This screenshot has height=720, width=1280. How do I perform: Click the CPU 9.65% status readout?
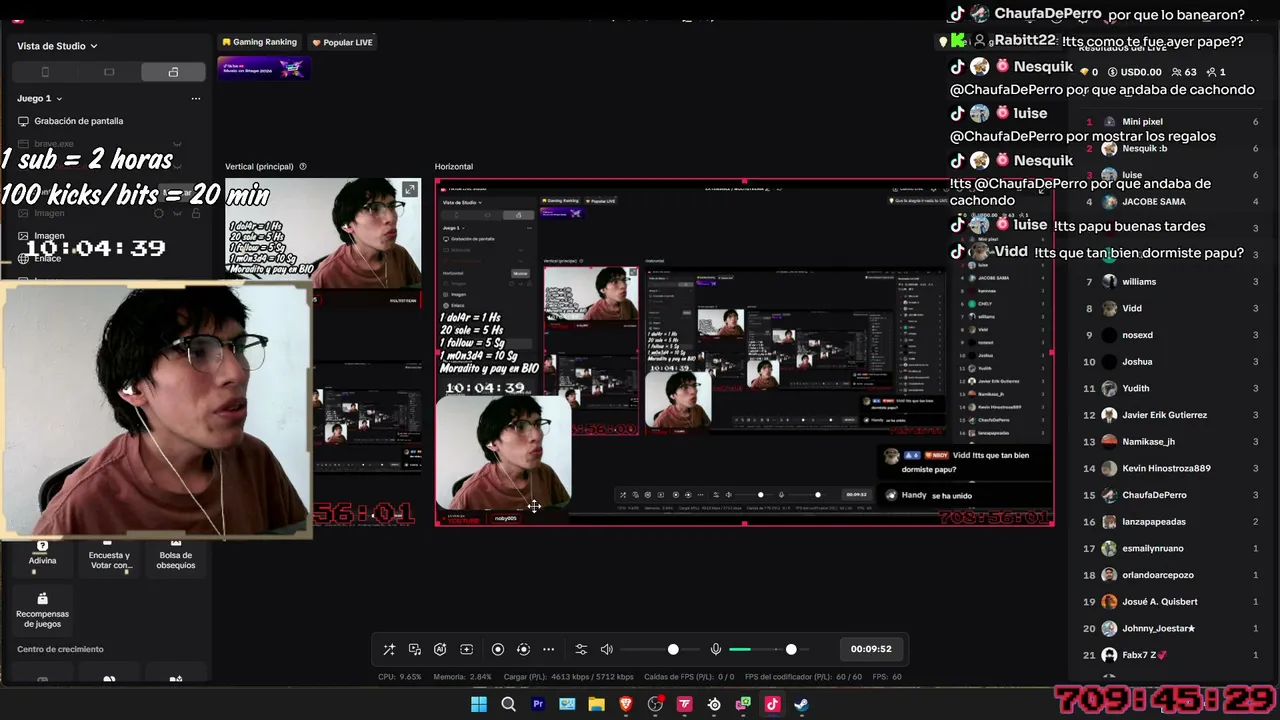400,677
